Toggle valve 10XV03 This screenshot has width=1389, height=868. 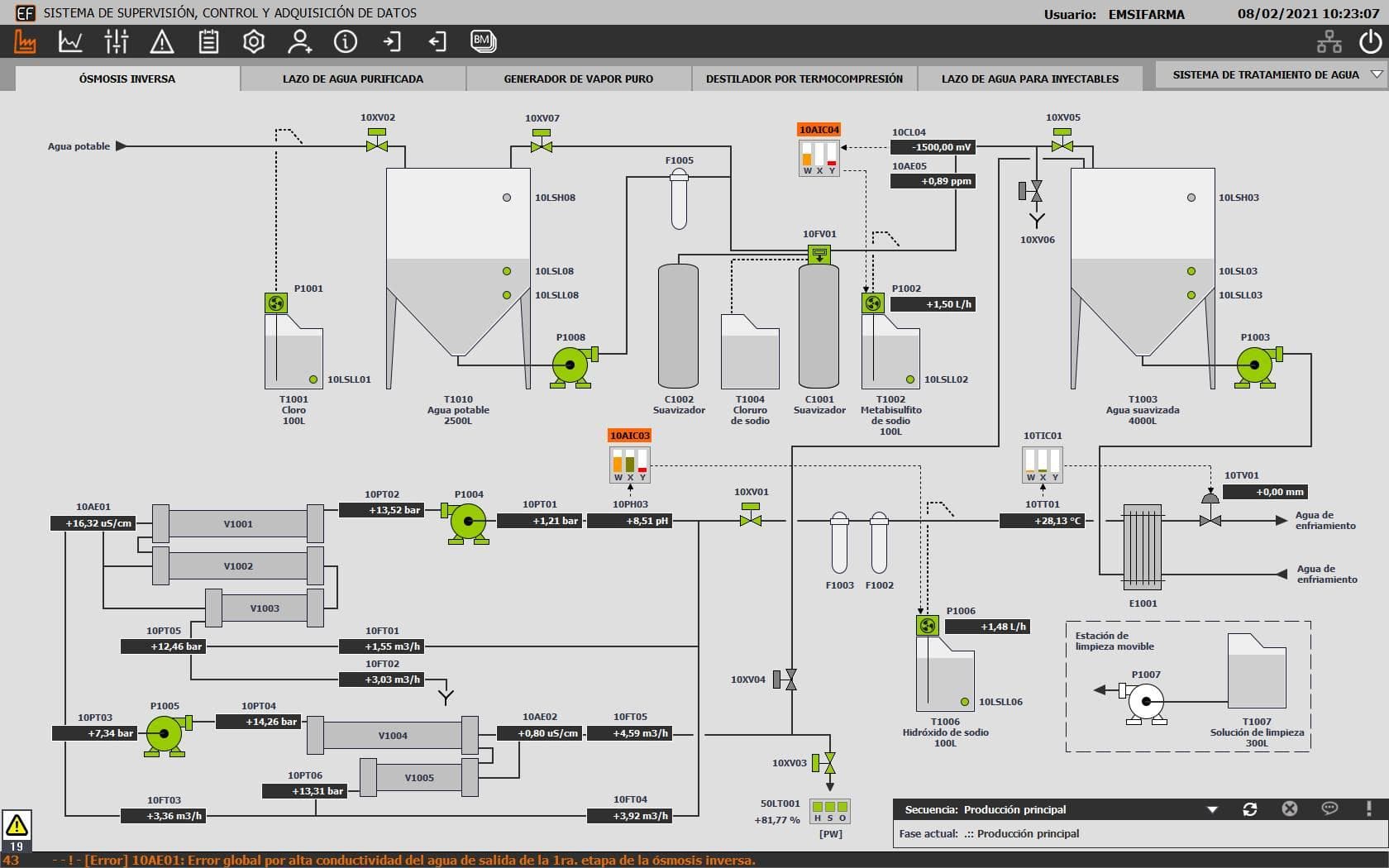pyautogui.click(x=824, y=763)
